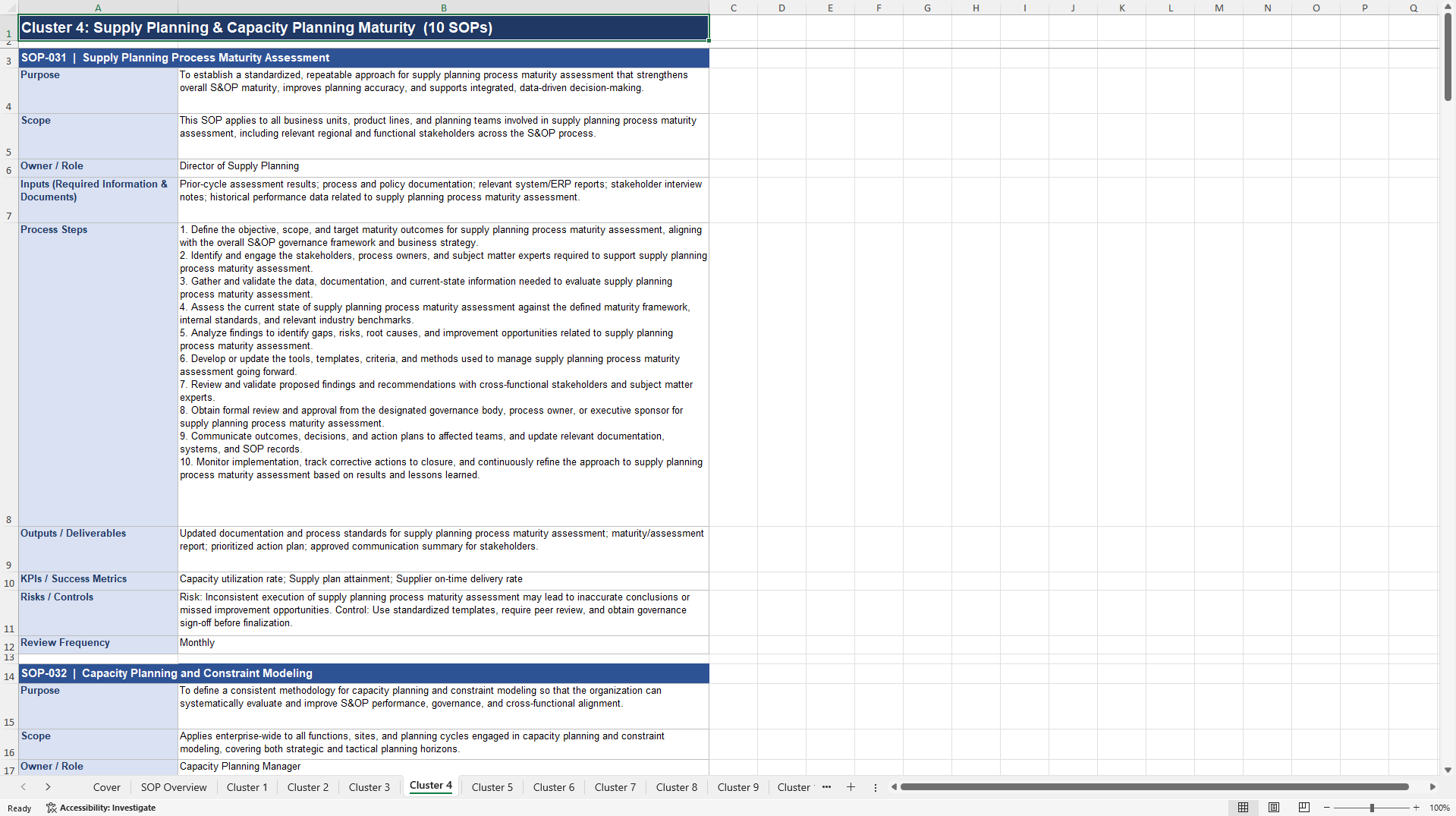Click vertical scrollbar up arrow
Screen dimensions: 1456x816
tap(1448, 7)
